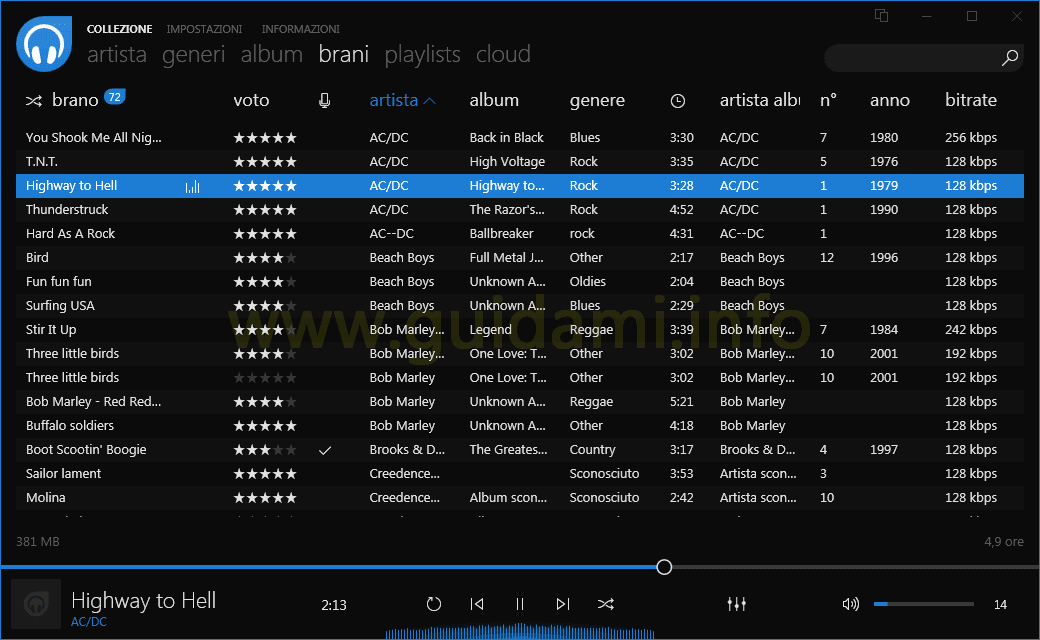Select the Buffalo soldiers track
Screen dimensions: 1040x640
(519, 426)
